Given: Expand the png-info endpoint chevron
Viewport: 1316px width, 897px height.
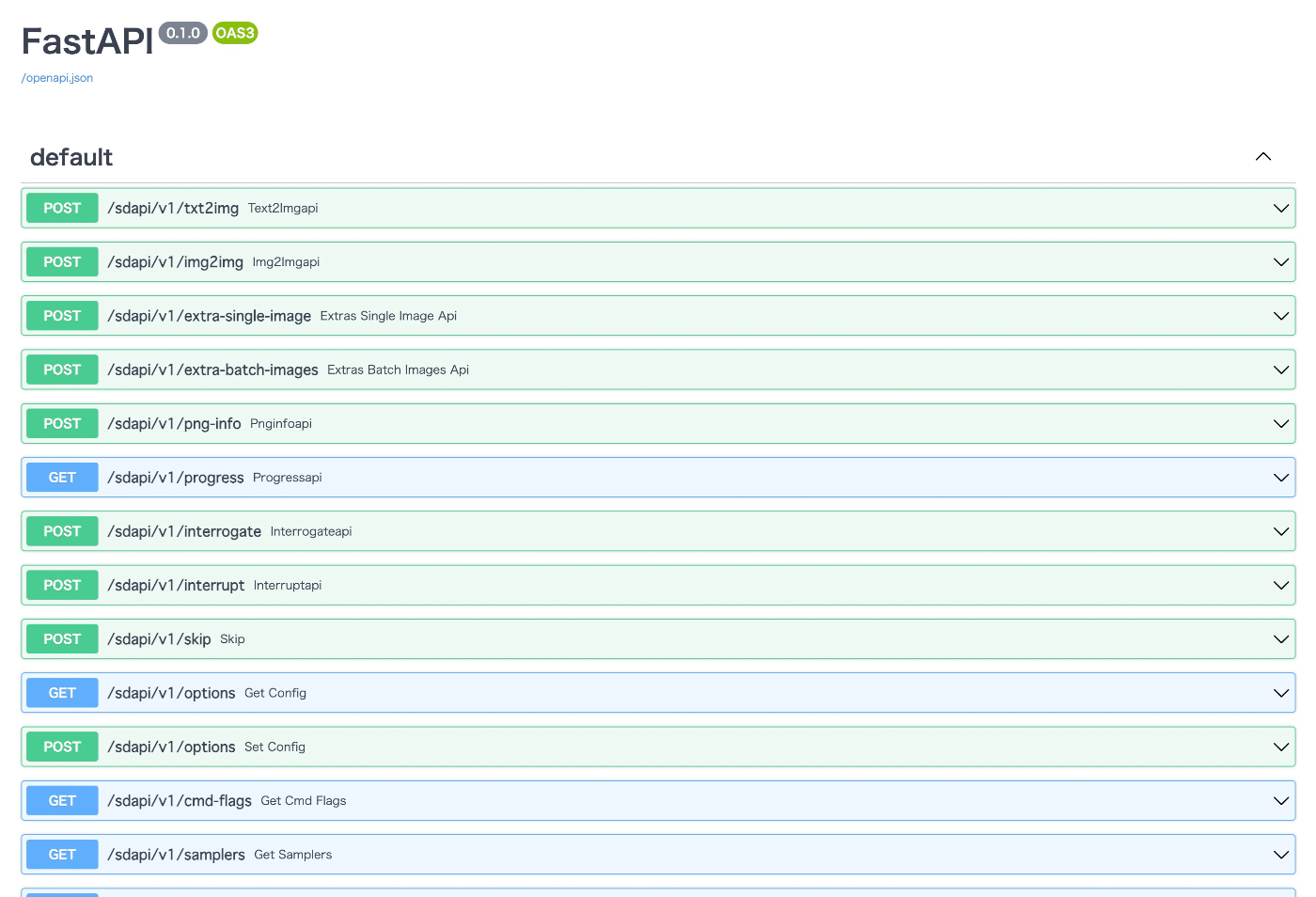Looking at the screenshot, I should coord(1280,424).
